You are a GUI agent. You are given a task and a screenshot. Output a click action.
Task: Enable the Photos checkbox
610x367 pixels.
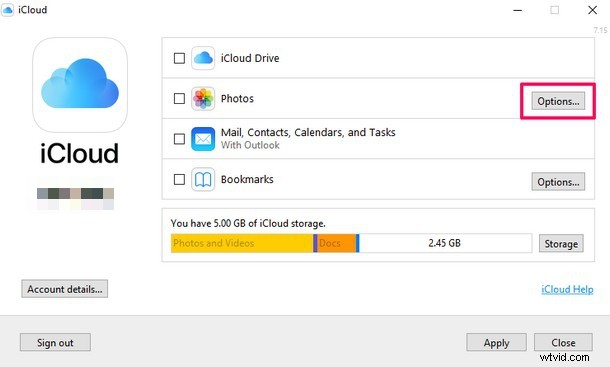(179, 98)
